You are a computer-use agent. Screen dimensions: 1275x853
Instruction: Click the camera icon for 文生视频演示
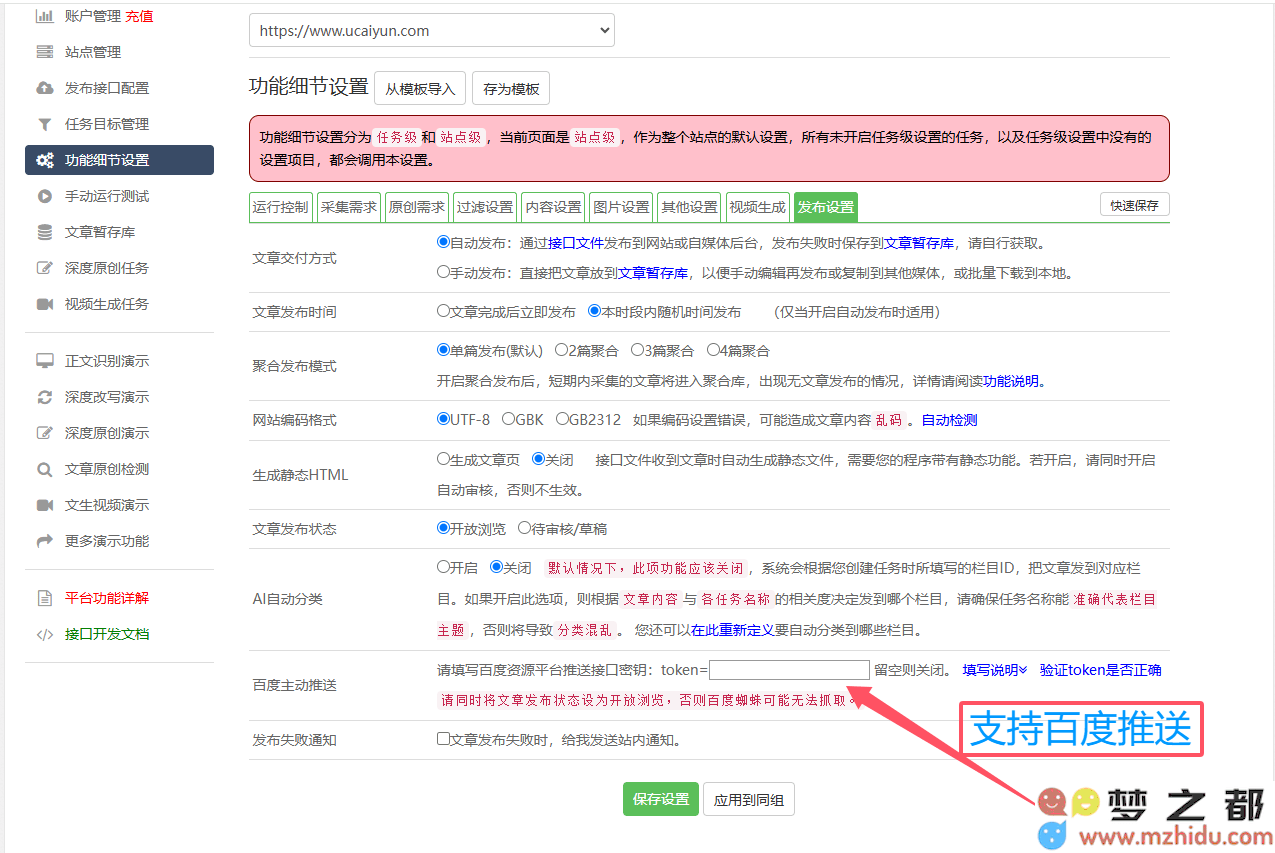click(x=45, y=505)
